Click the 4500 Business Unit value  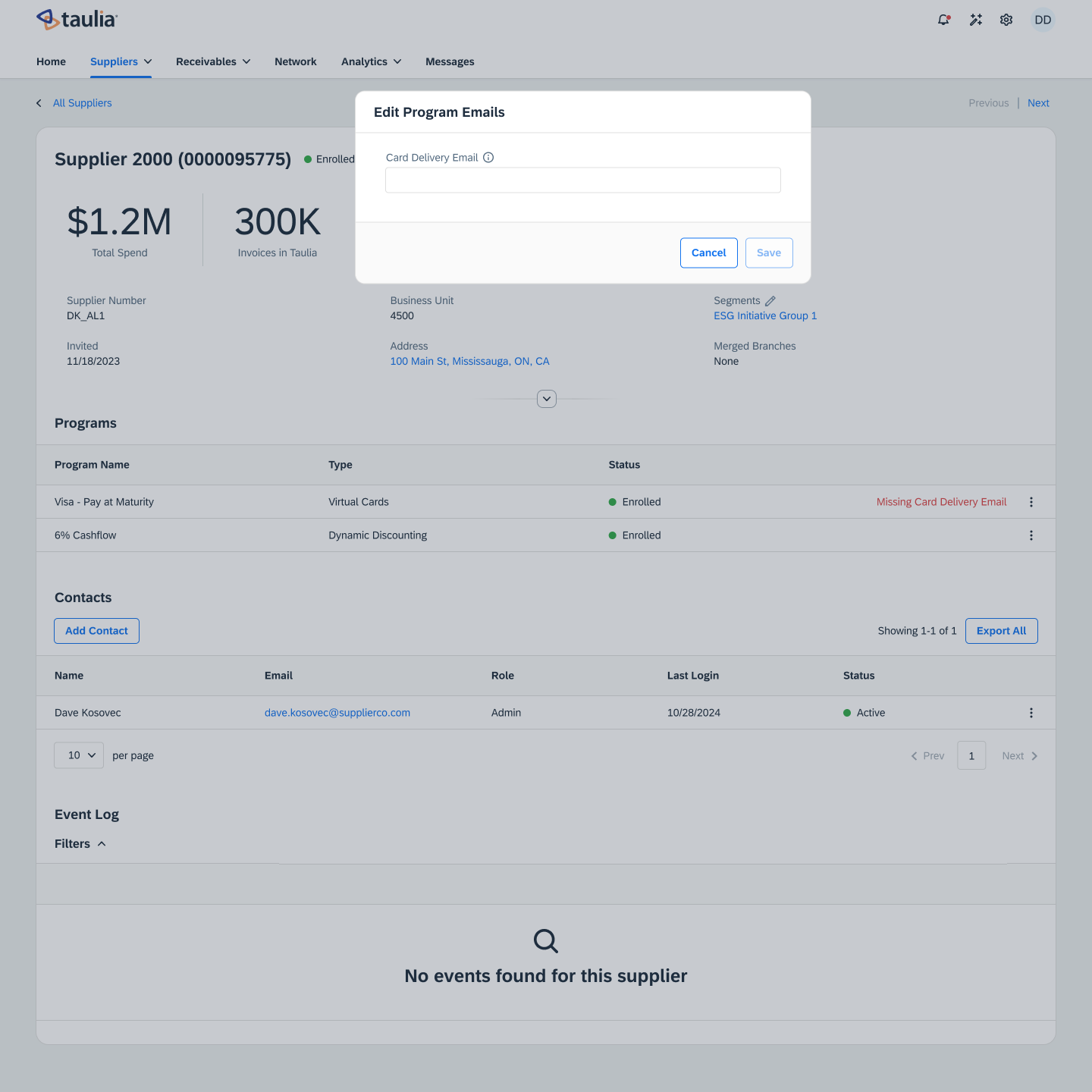pos(402,316)
